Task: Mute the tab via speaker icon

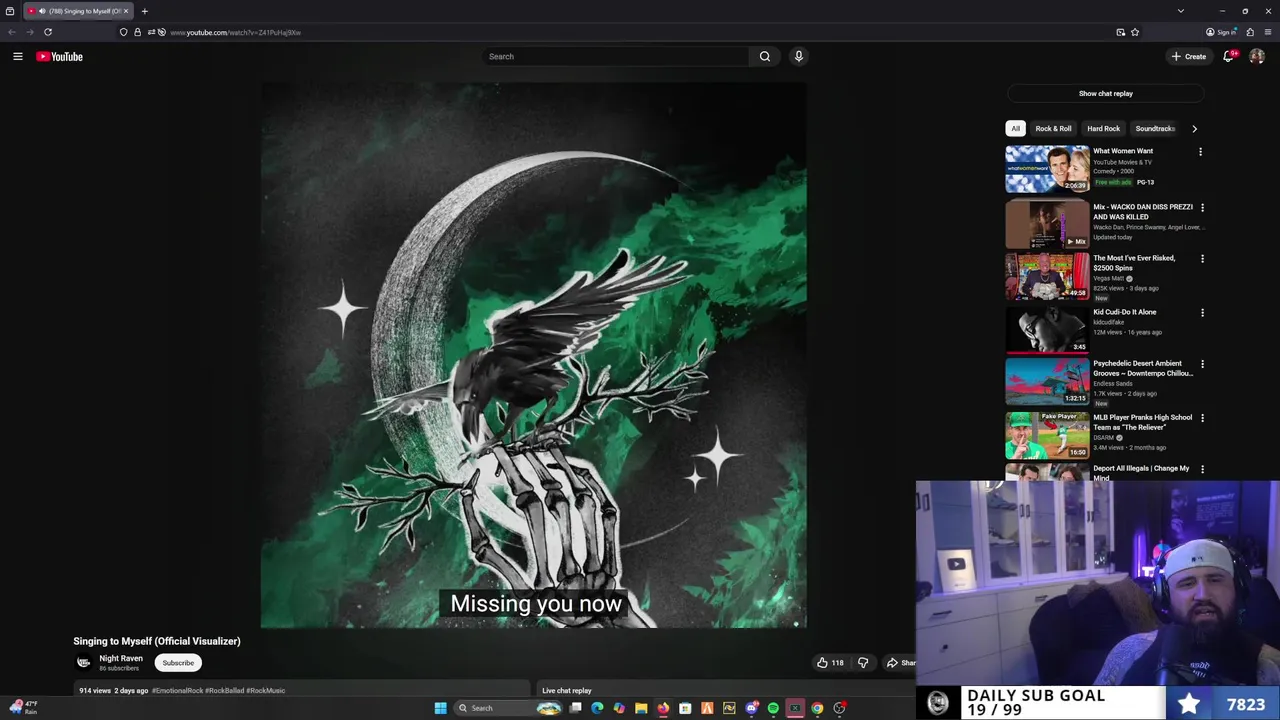Action: coord(42,11)
